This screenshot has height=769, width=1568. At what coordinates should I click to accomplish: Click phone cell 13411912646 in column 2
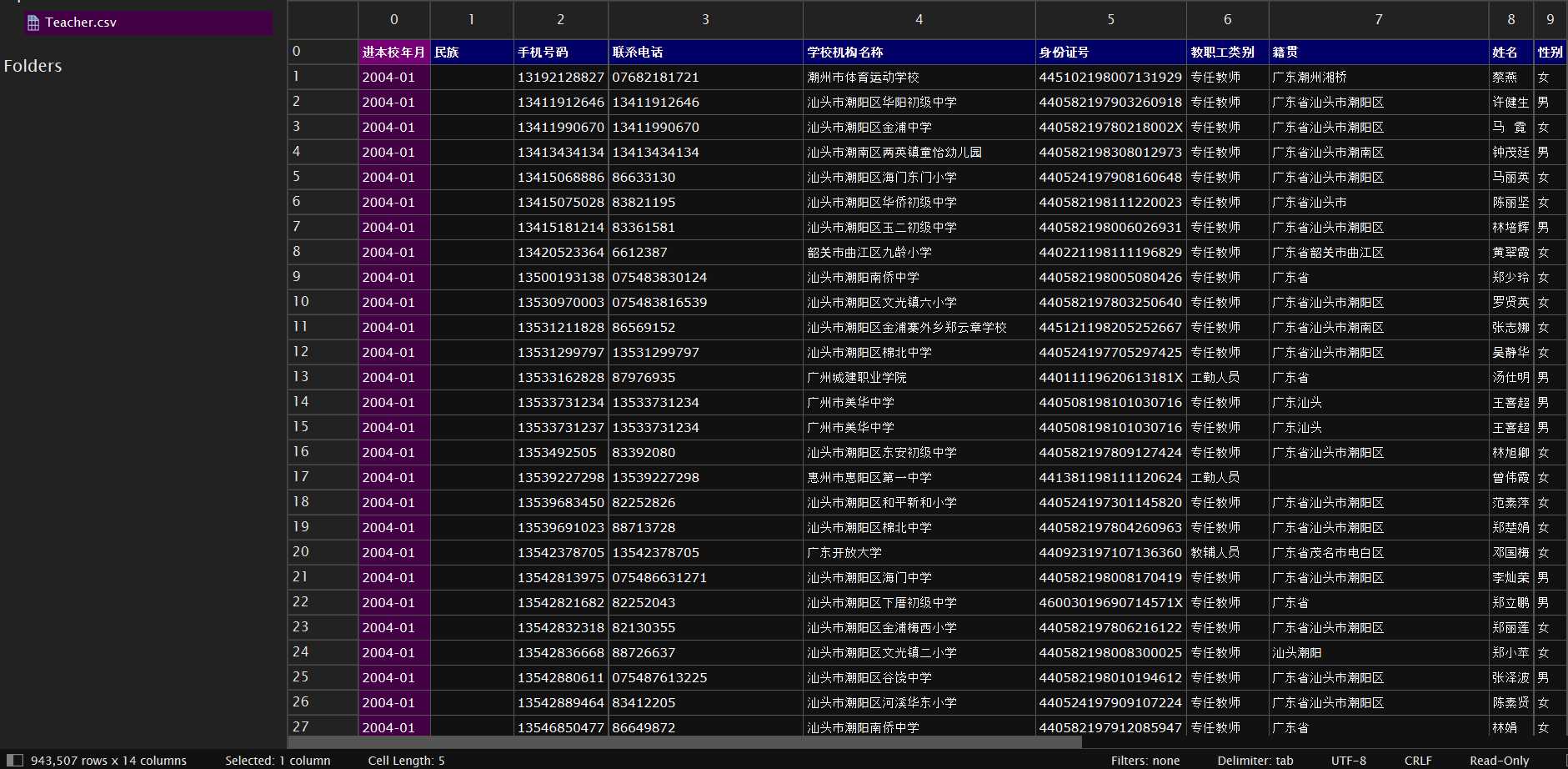(x=561, y=102)
